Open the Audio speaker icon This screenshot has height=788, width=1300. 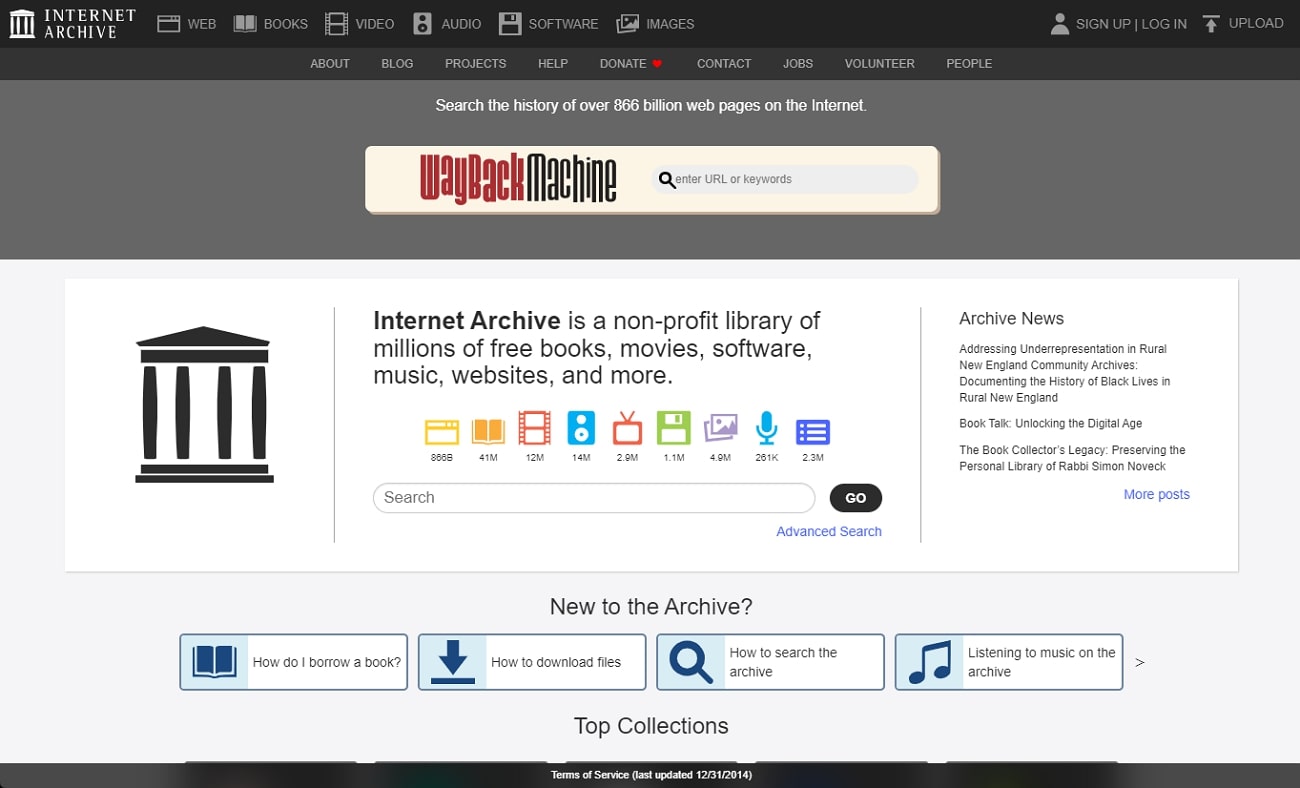(423, 24)
